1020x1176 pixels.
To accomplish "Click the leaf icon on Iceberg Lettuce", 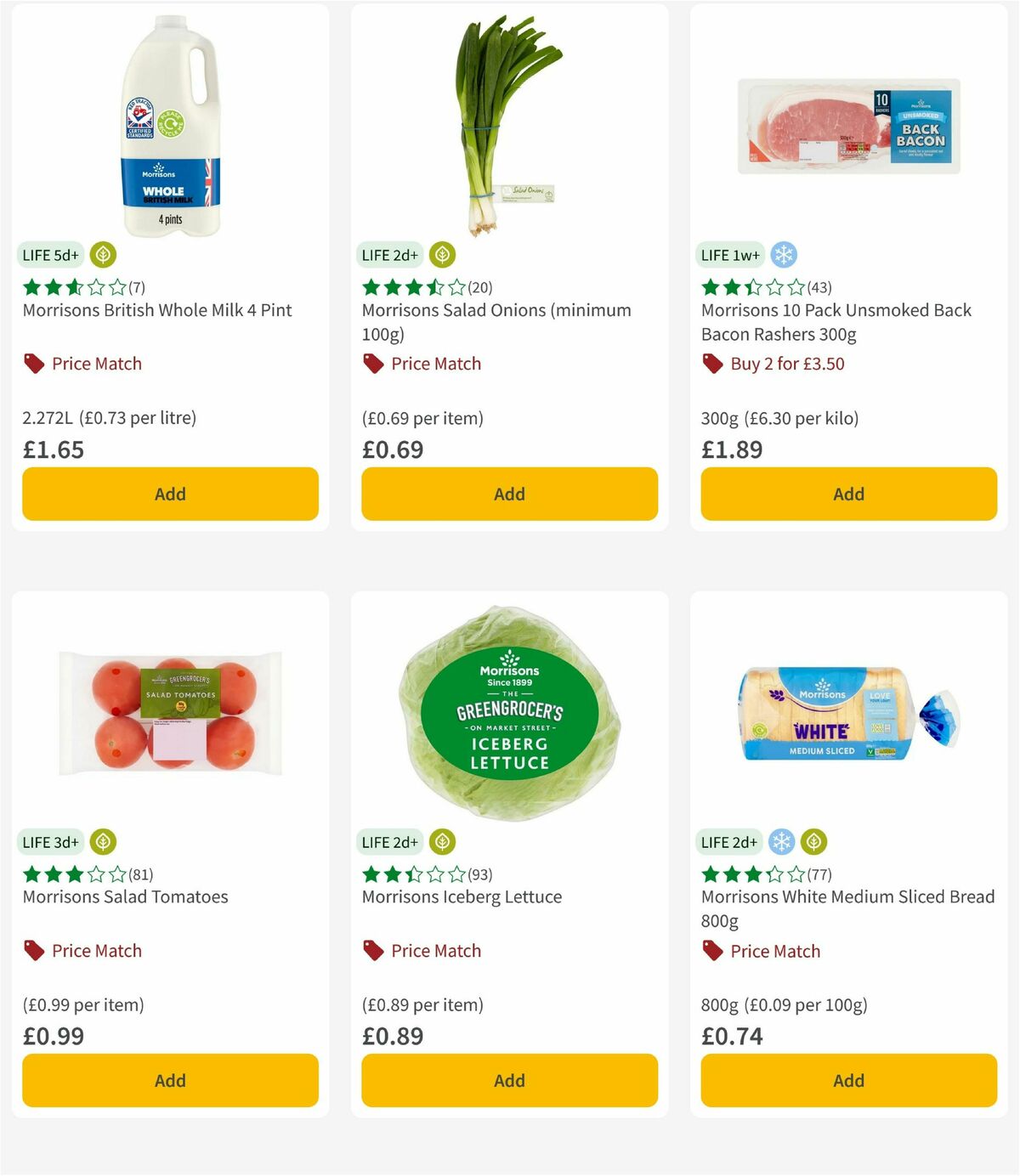I will (441, 842).
